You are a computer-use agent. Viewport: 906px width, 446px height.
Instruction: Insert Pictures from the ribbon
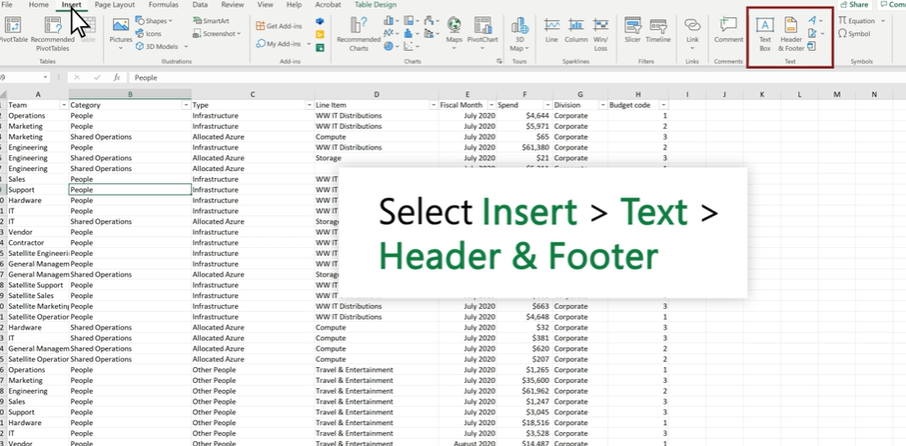click(121, 34)
